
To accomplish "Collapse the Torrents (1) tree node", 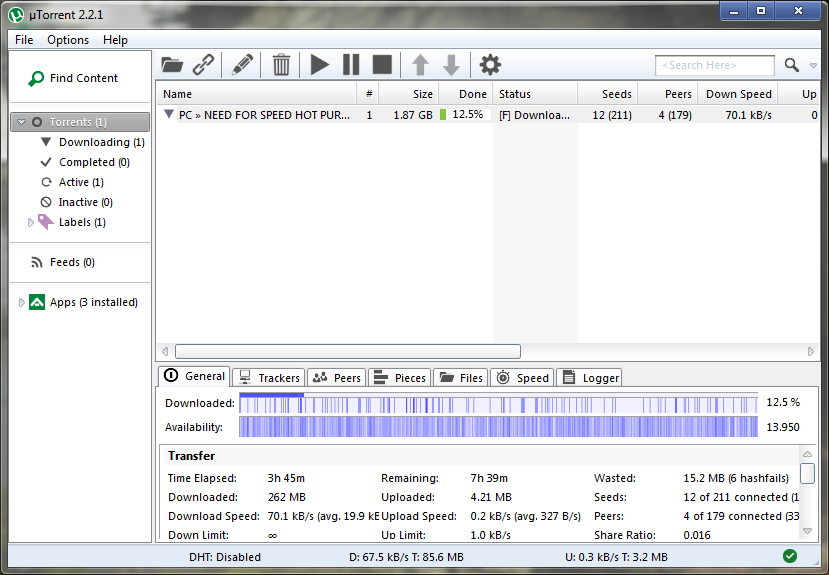I will [x=22, y=122].
